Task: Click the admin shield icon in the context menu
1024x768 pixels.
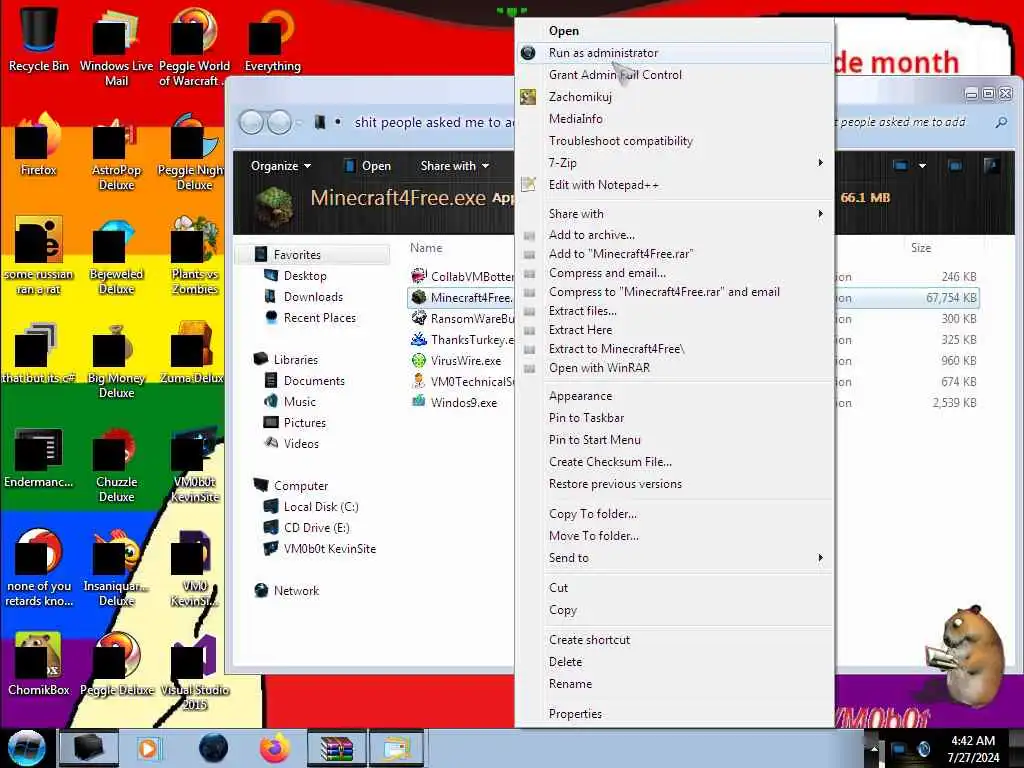Action: click(x=528, y=53)
